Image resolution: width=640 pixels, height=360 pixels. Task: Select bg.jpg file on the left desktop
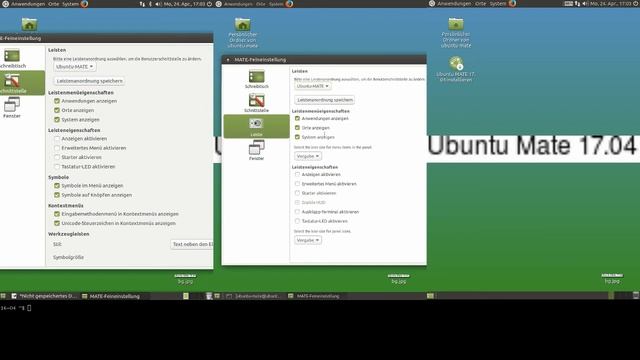(x=185, y=279)
